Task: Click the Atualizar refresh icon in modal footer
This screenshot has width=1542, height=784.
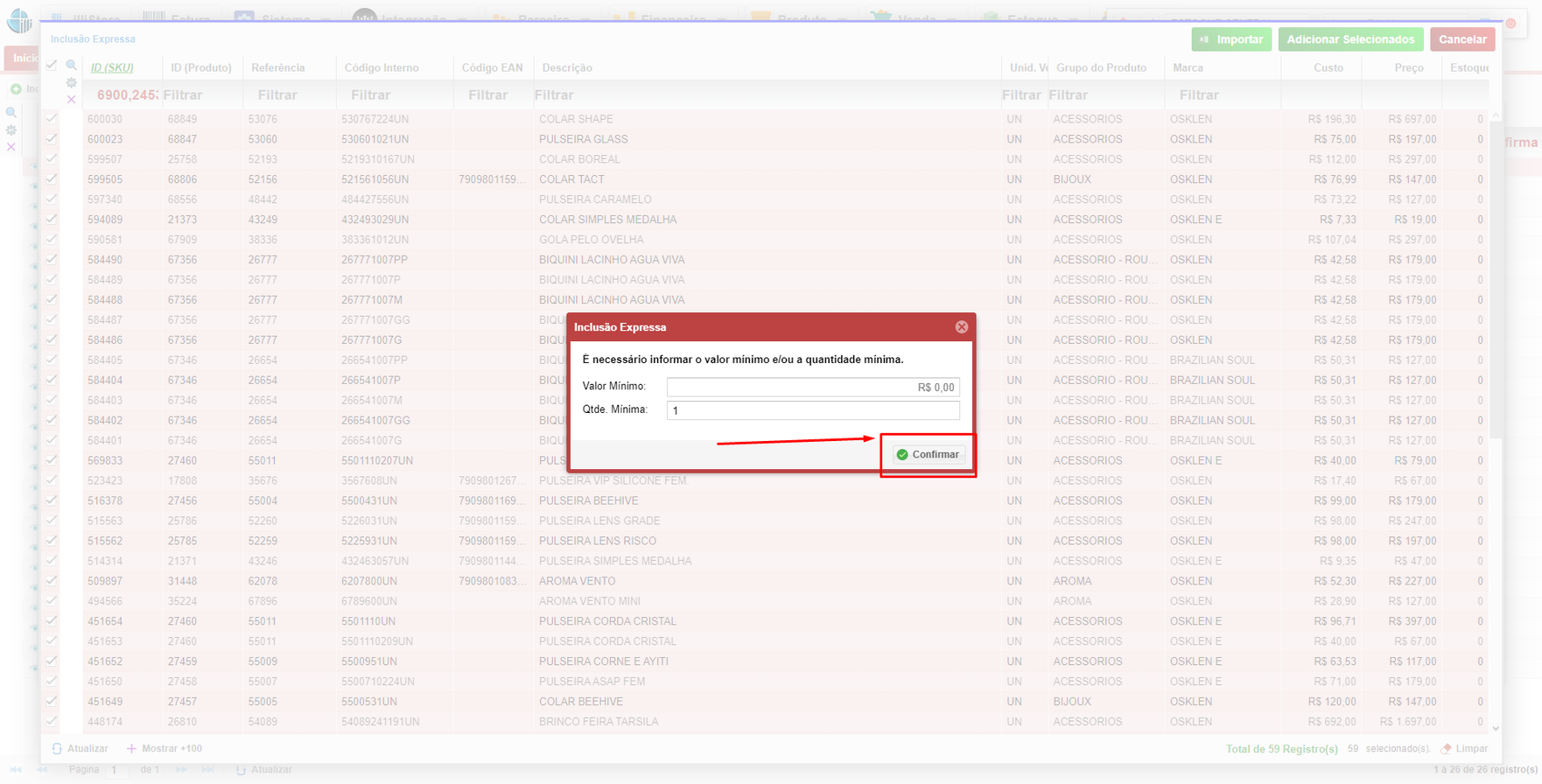Action: coord(58,749)
